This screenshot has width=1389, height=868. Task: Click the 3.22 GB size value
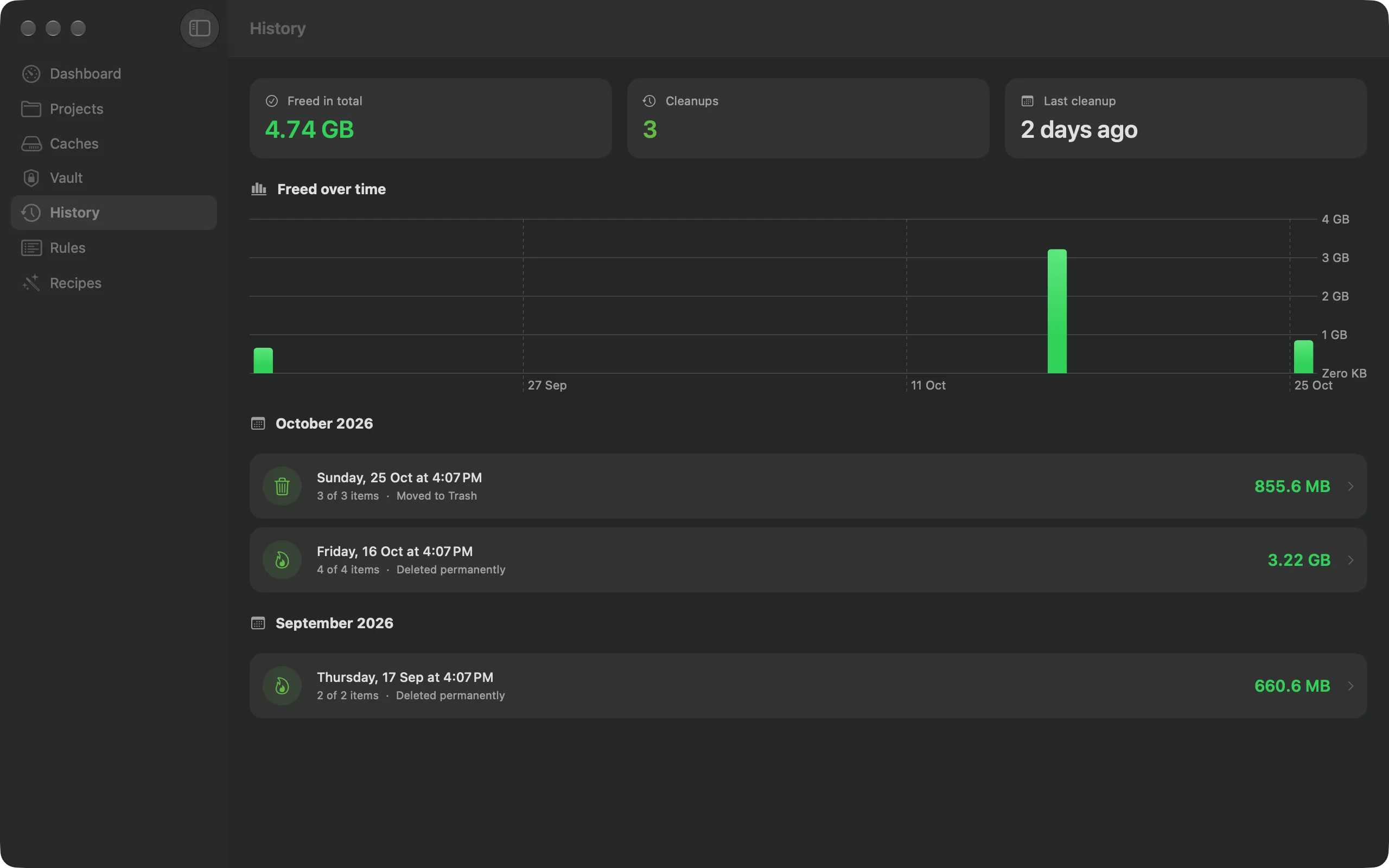[x=1299, y=560]
